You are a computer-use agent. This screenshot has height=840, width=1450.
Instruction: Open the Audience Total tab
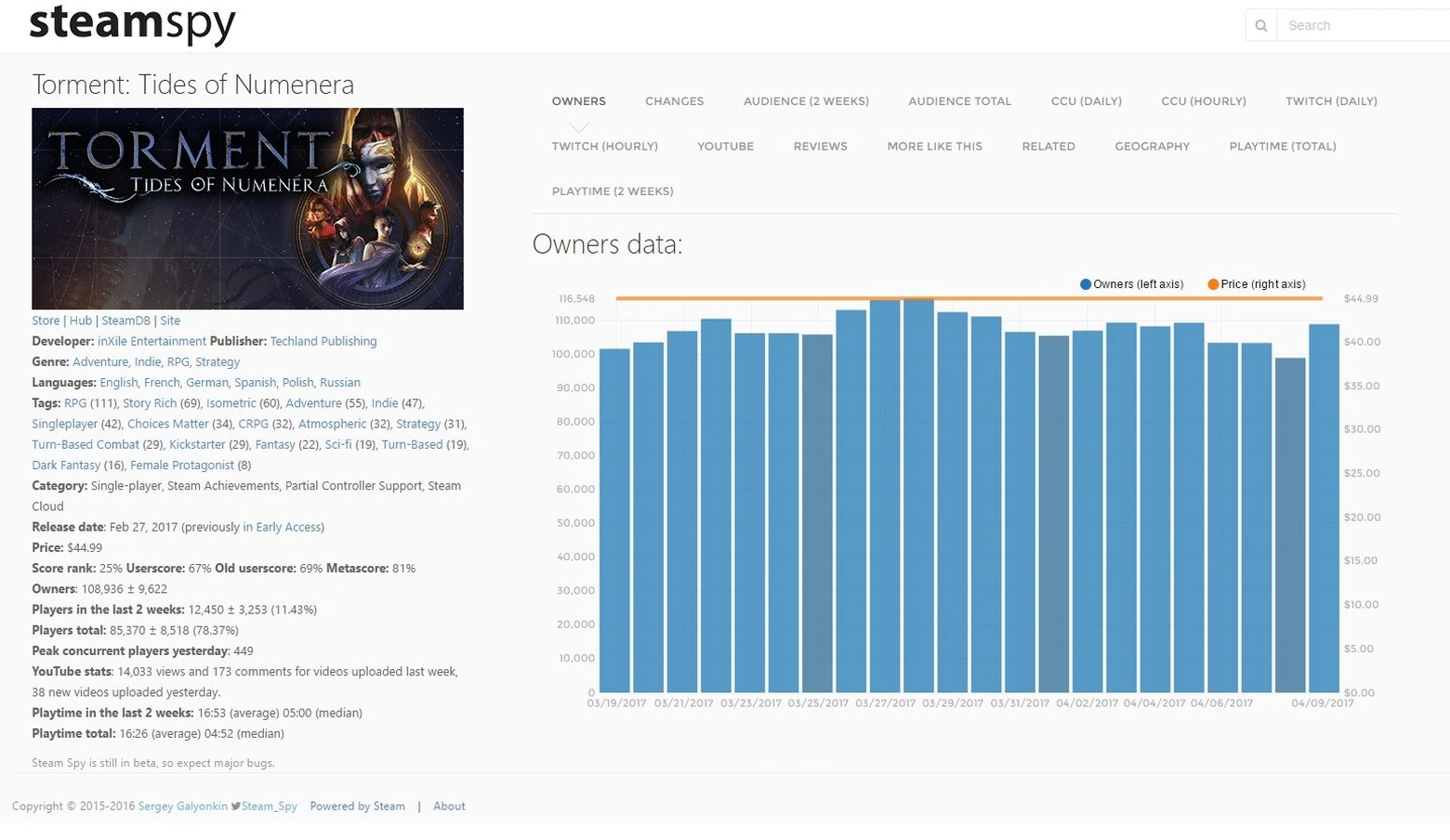959,101
